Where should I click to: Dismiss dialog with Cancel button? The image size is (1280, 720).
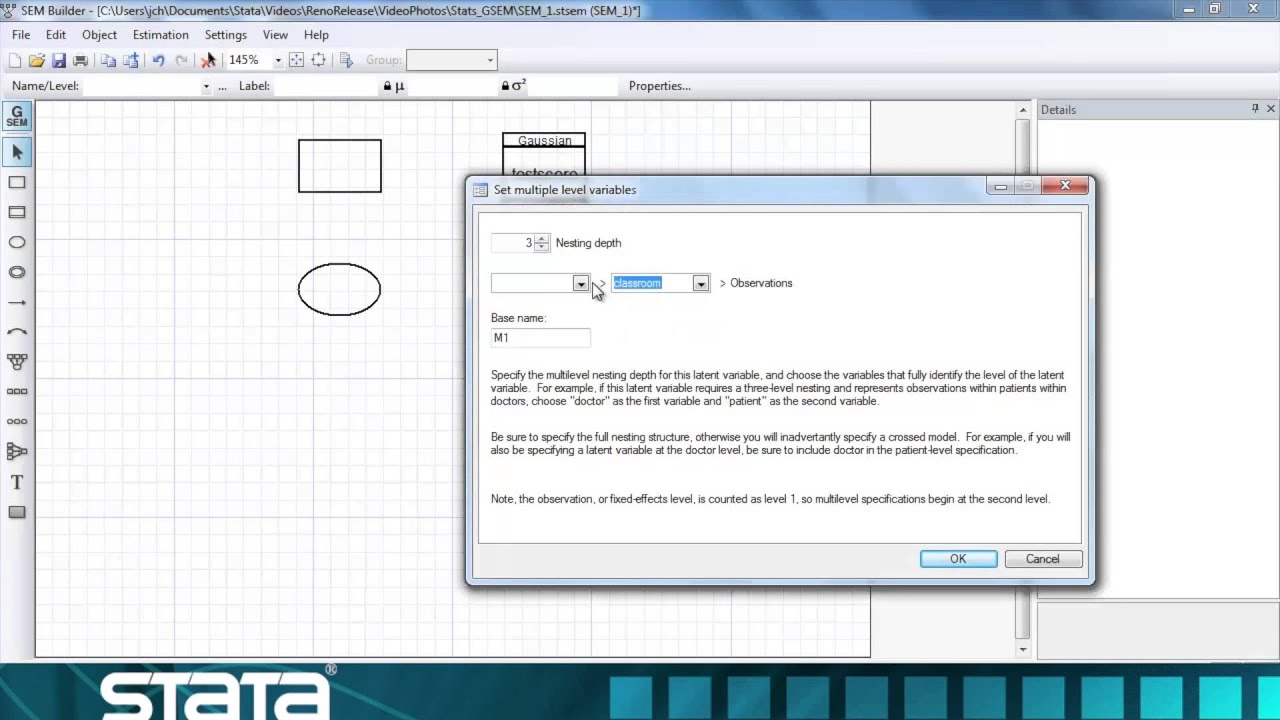point(1042,559)
